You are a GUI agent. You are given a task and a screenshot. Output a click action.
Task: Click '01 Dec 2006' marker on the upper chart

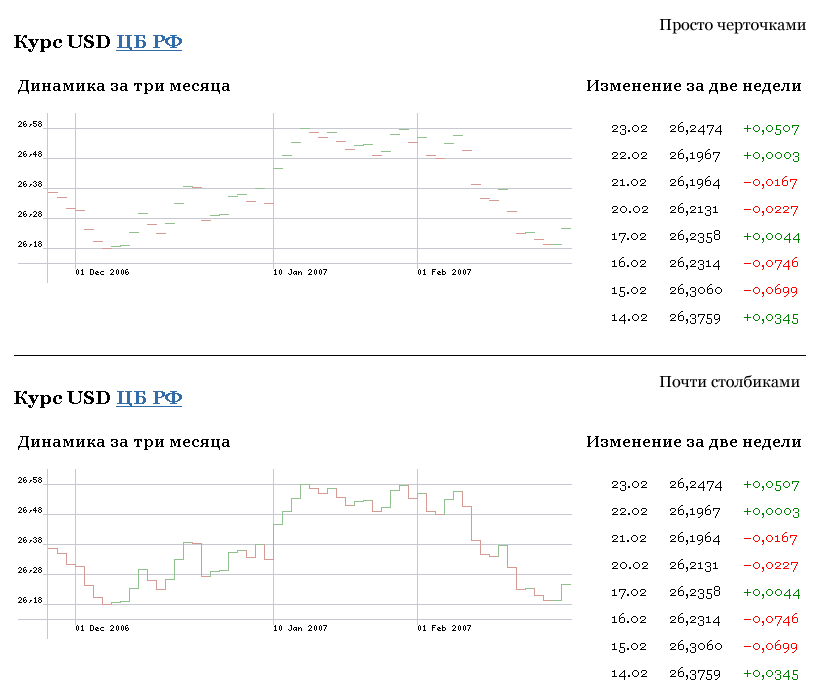[103, 272]
